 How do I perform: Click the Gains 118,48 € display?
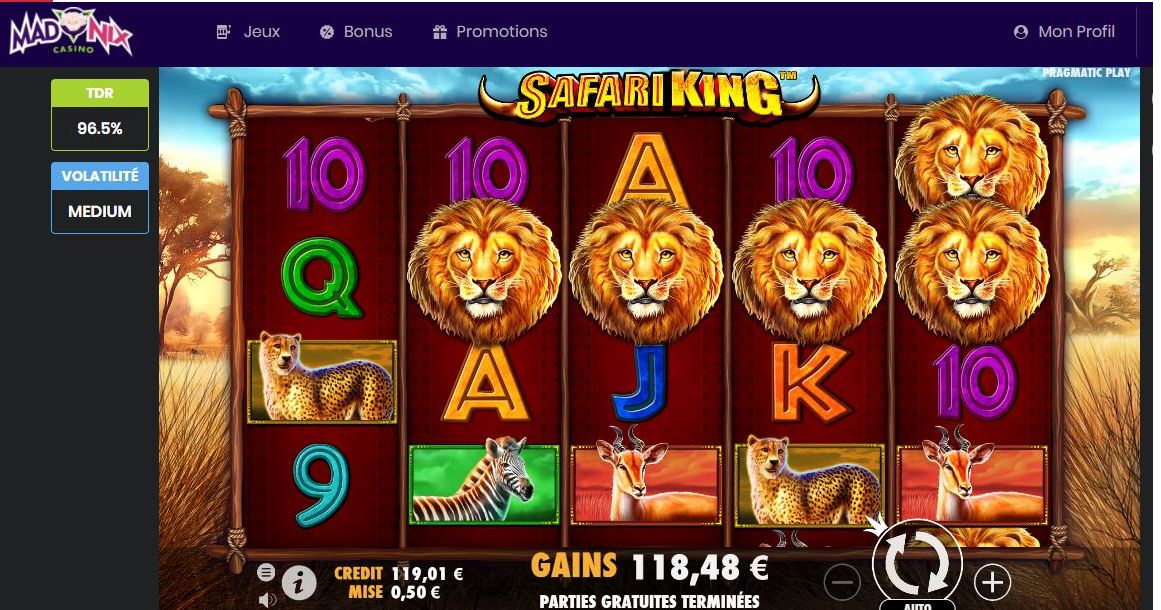coord(649,567)
